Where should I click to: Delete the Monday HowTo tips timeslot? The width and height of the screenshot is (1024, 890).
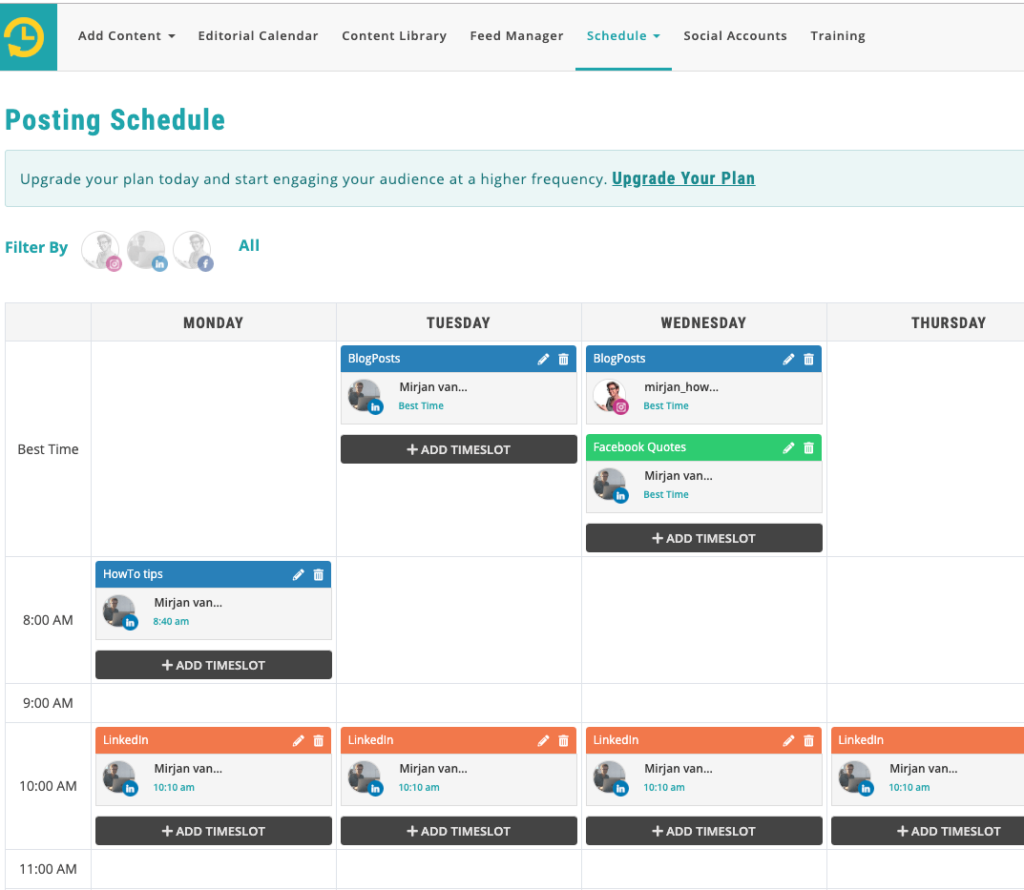pyautogui.click(x=319, y=574)
